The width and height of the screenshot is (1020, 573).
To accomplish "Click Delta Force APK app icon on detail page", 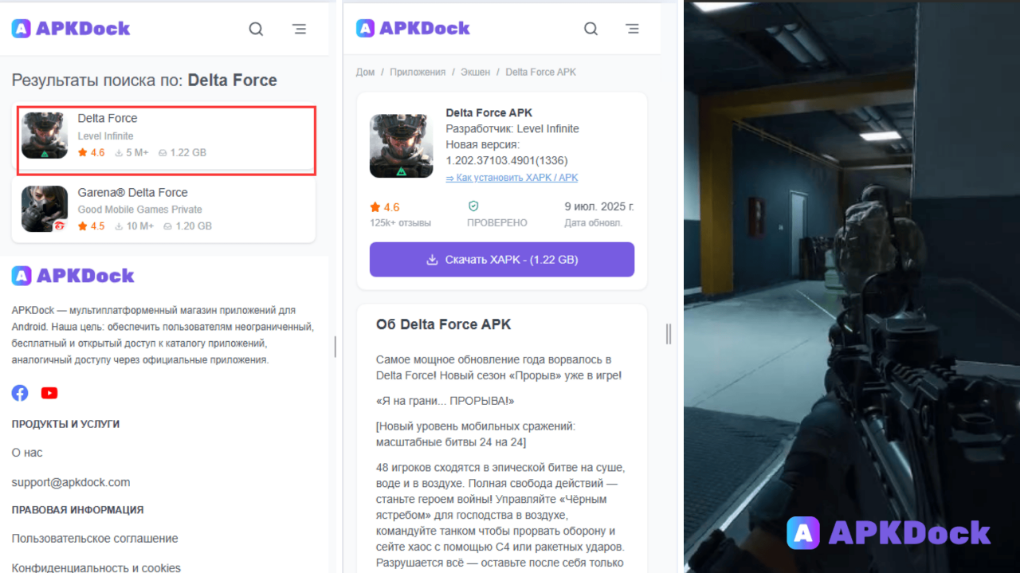I will pyautogui.click(x=401, y=146).
